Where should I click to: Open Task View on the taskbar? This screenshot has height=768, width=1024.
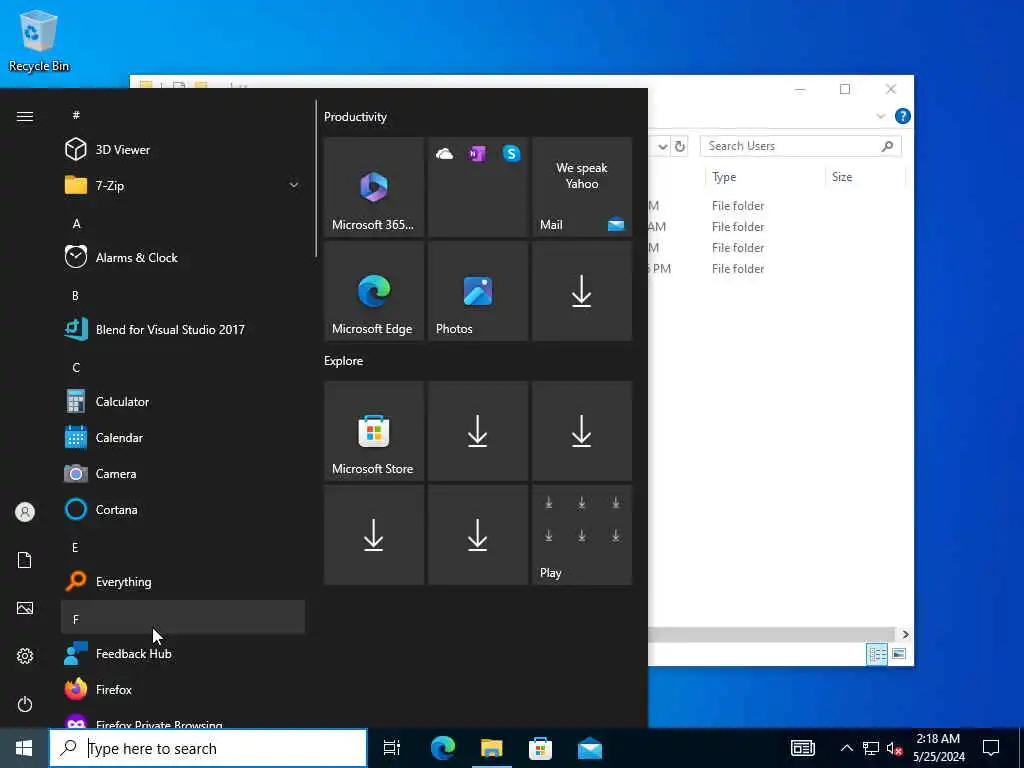tap(392, 748)
